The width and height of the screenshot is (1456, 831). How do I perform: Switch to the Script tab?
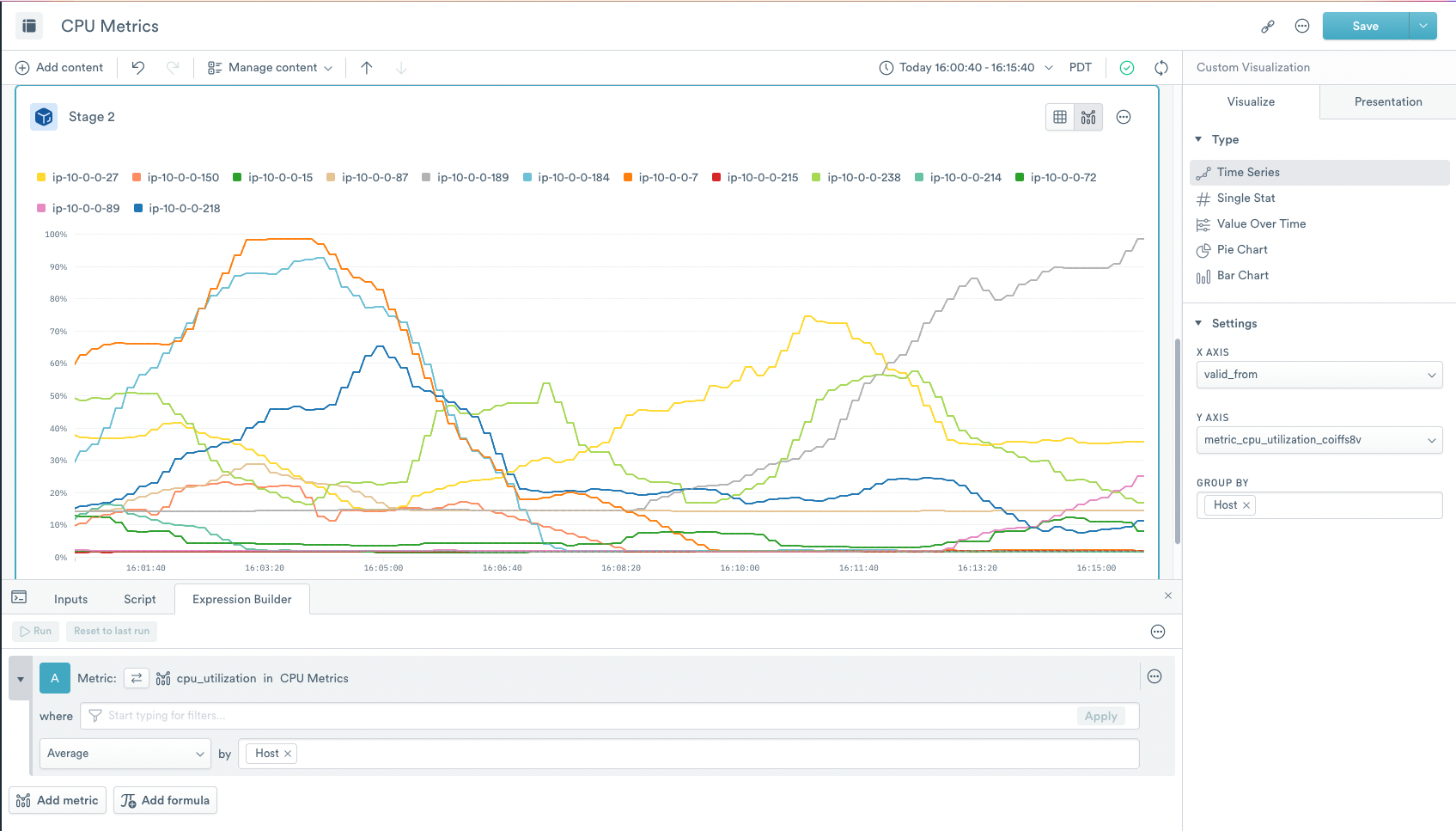(139, 599)
